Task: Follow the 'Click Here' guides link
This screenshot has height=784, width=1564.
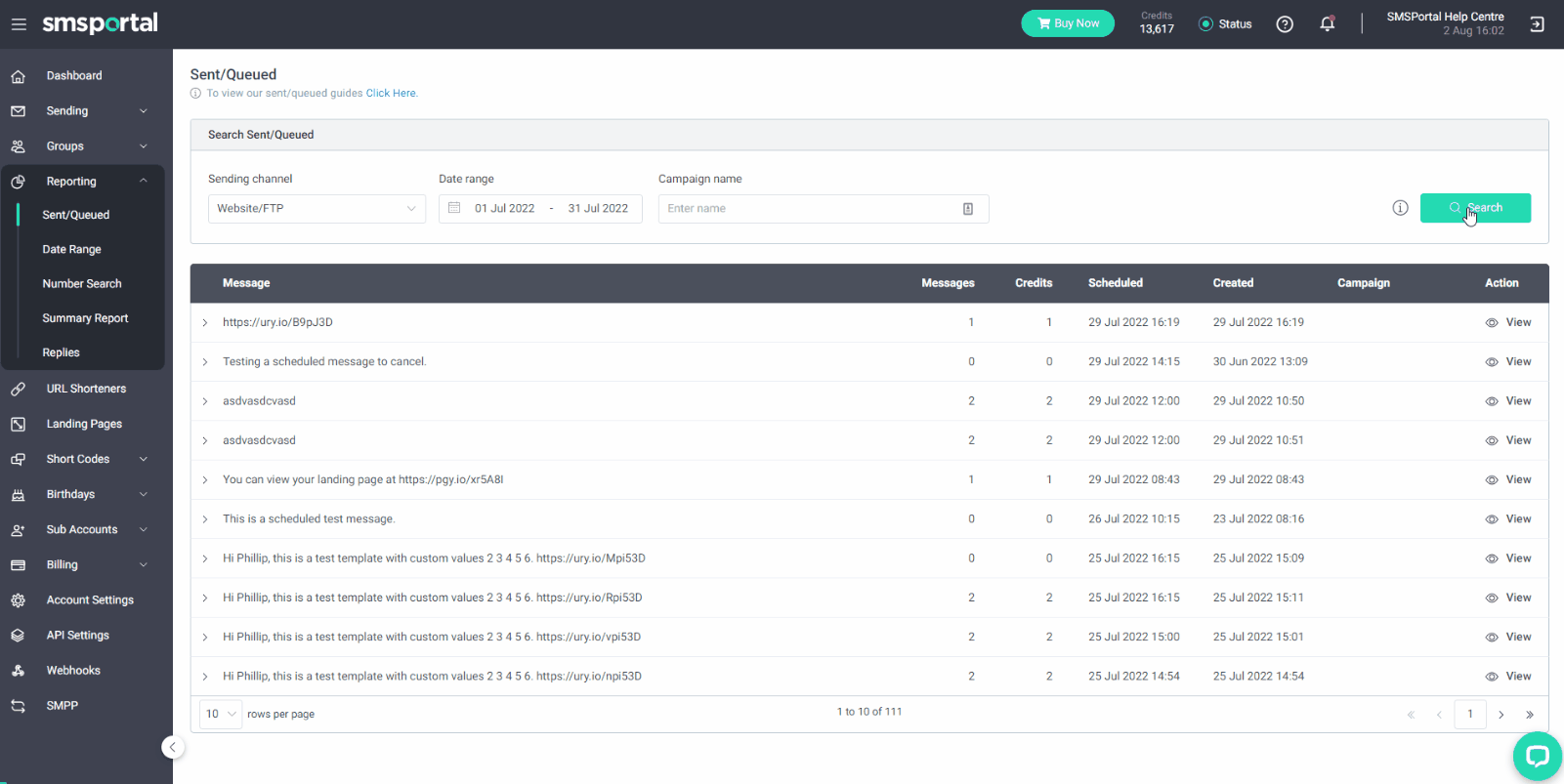Action: [391, 94]
